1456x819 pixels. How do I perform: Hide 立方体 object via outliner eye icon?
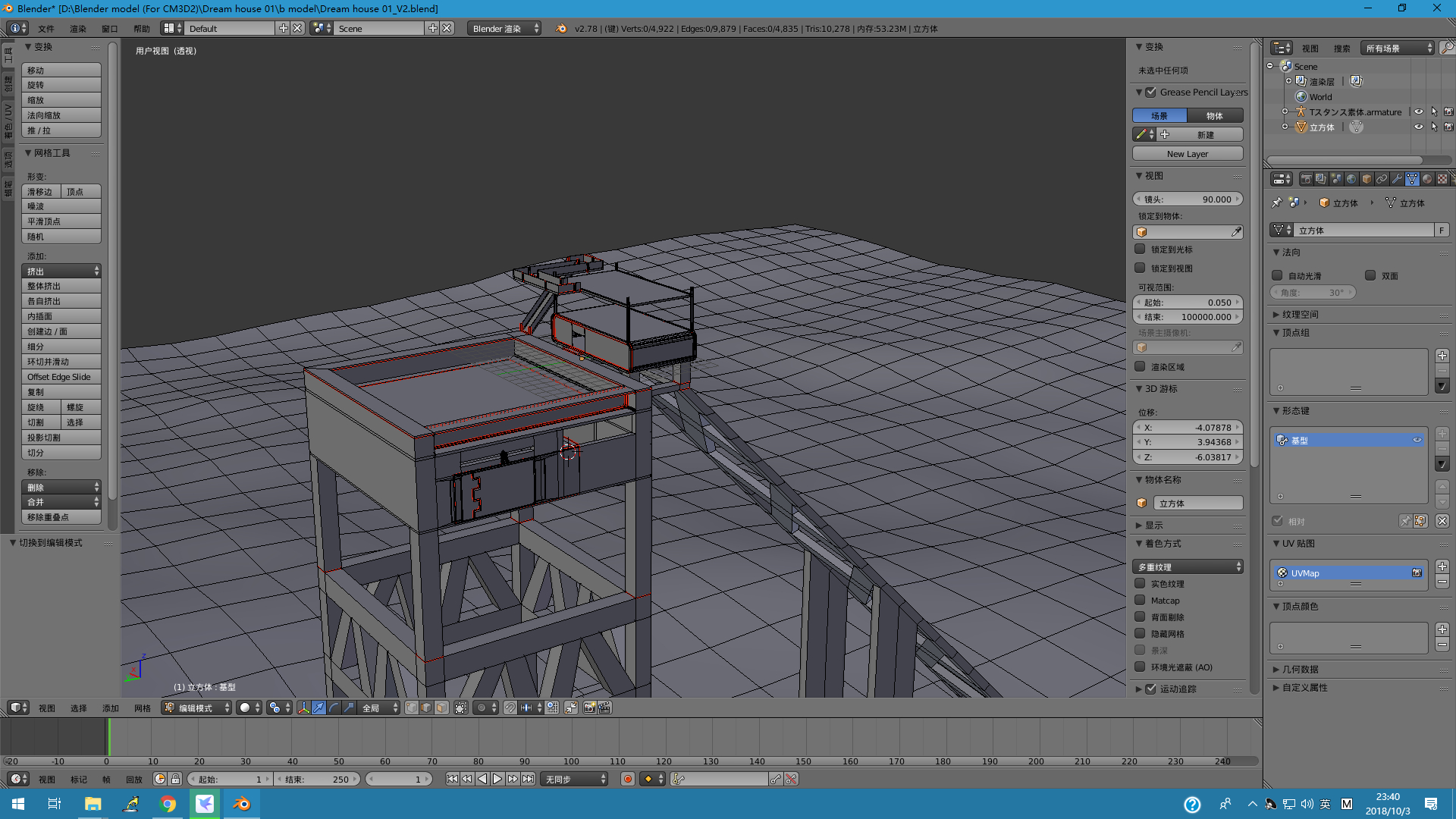pyautogui.click(x=1418, y=127)
